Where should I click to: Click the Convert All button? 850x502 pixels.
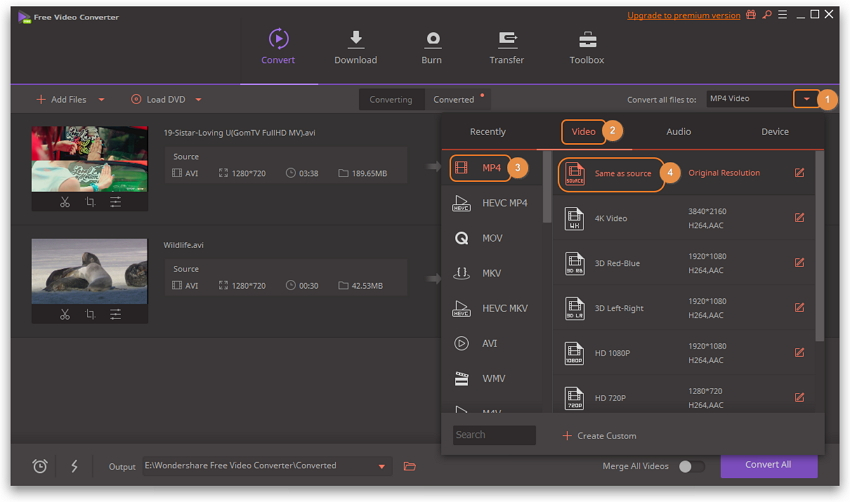tap(768, 465)
